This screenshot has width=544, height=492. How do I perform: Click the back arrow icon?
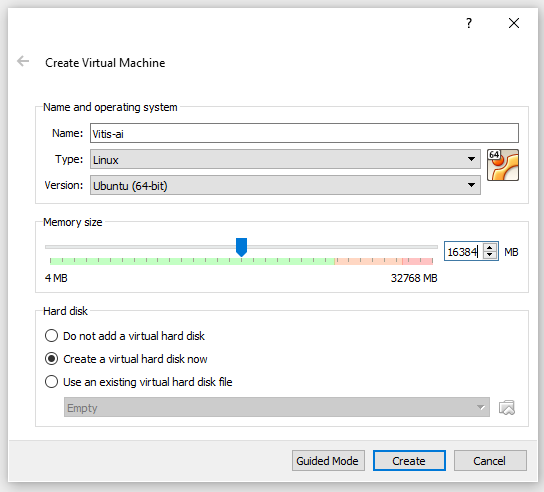click(x=23, y=61)
